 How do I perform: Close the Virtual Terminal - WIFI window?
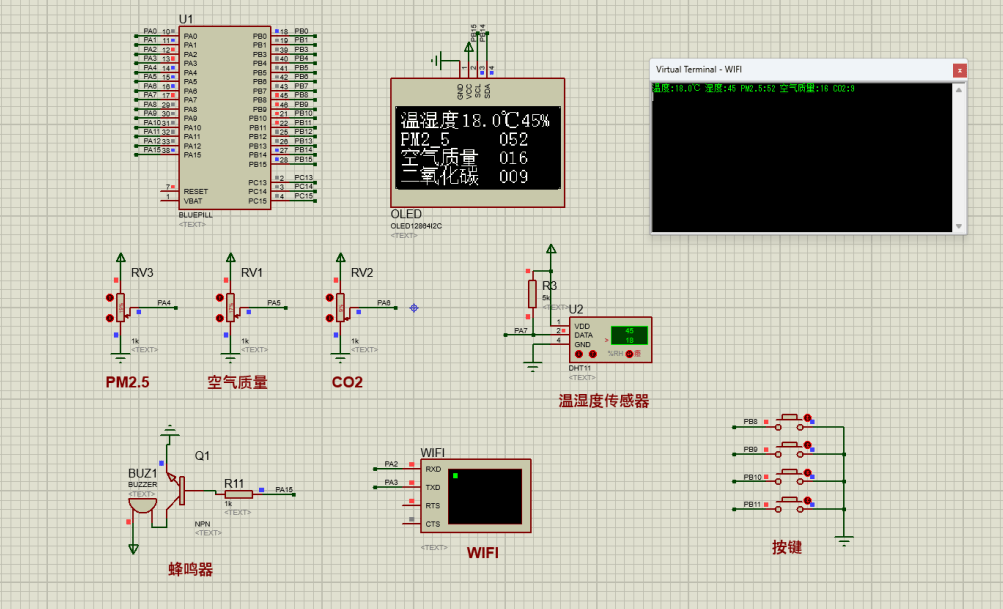[x=959, y=70]
